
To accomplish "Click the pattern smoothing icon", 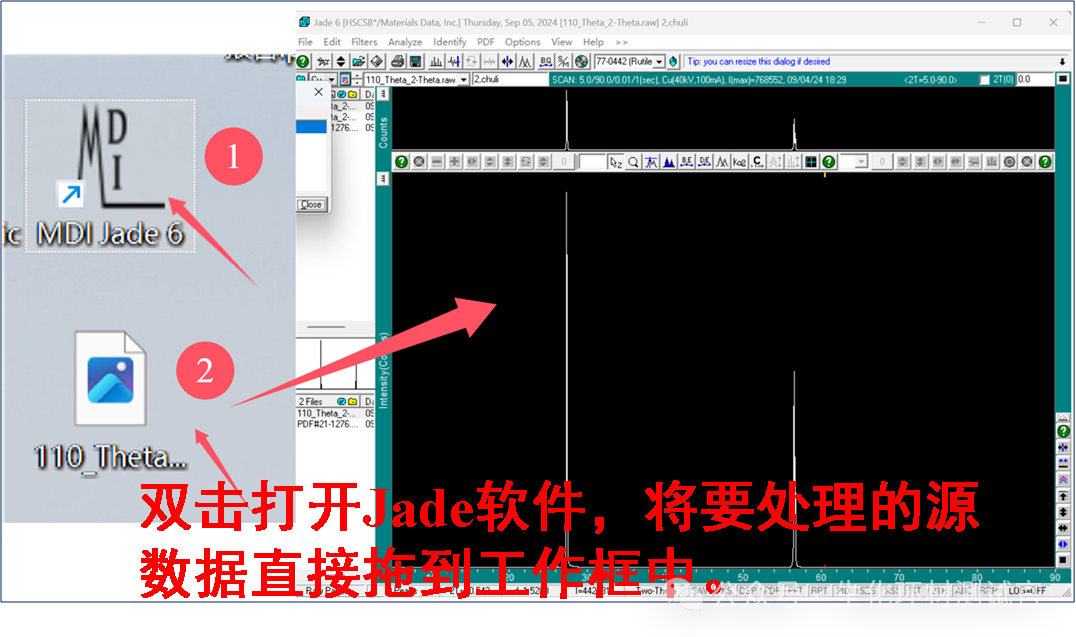I will [454, 62].
